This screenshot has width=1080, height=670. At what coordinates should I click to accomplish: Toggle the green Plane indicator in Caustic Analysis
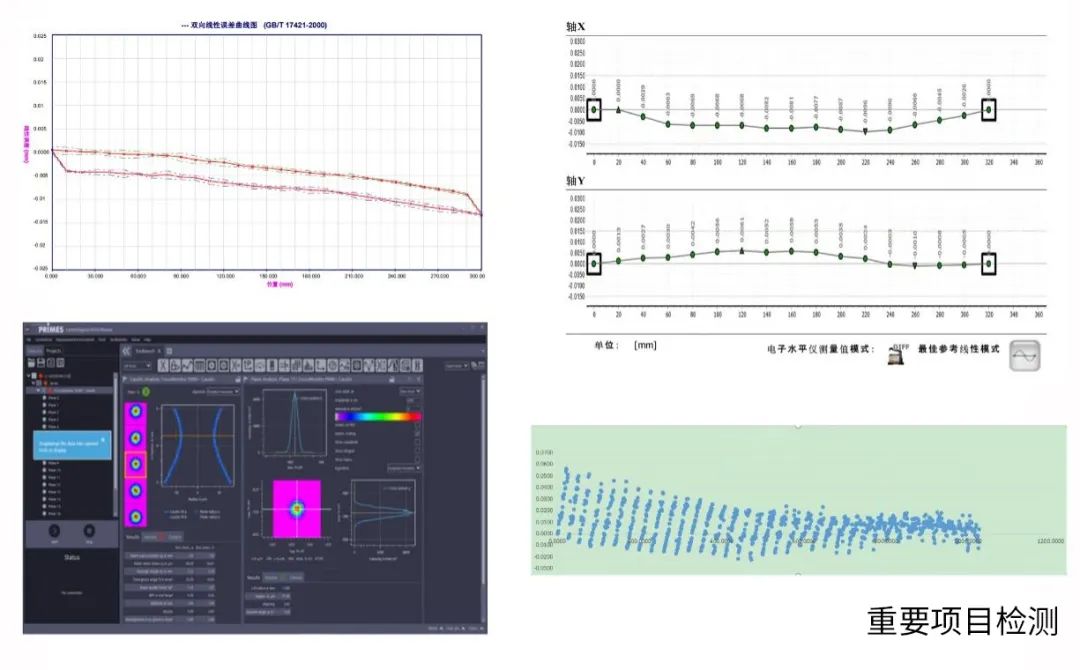click(146, 391)
